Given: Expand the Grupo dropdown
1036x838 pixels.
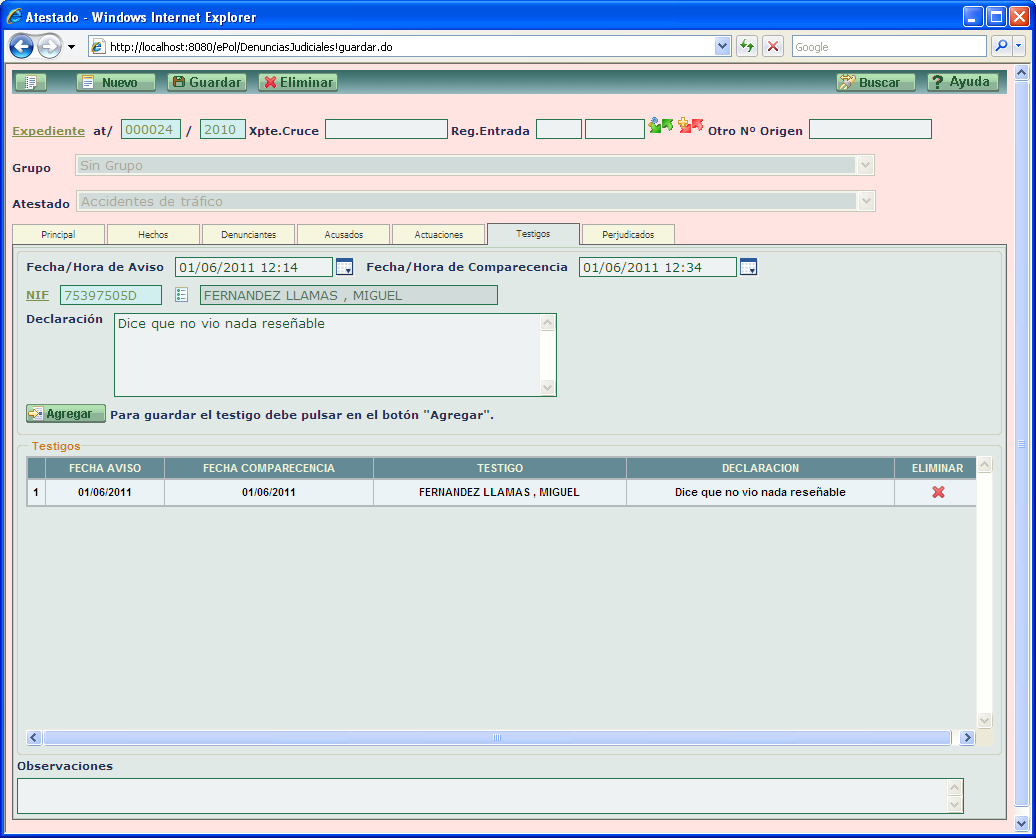Looking at the screenshot, I should pos(866,166).
